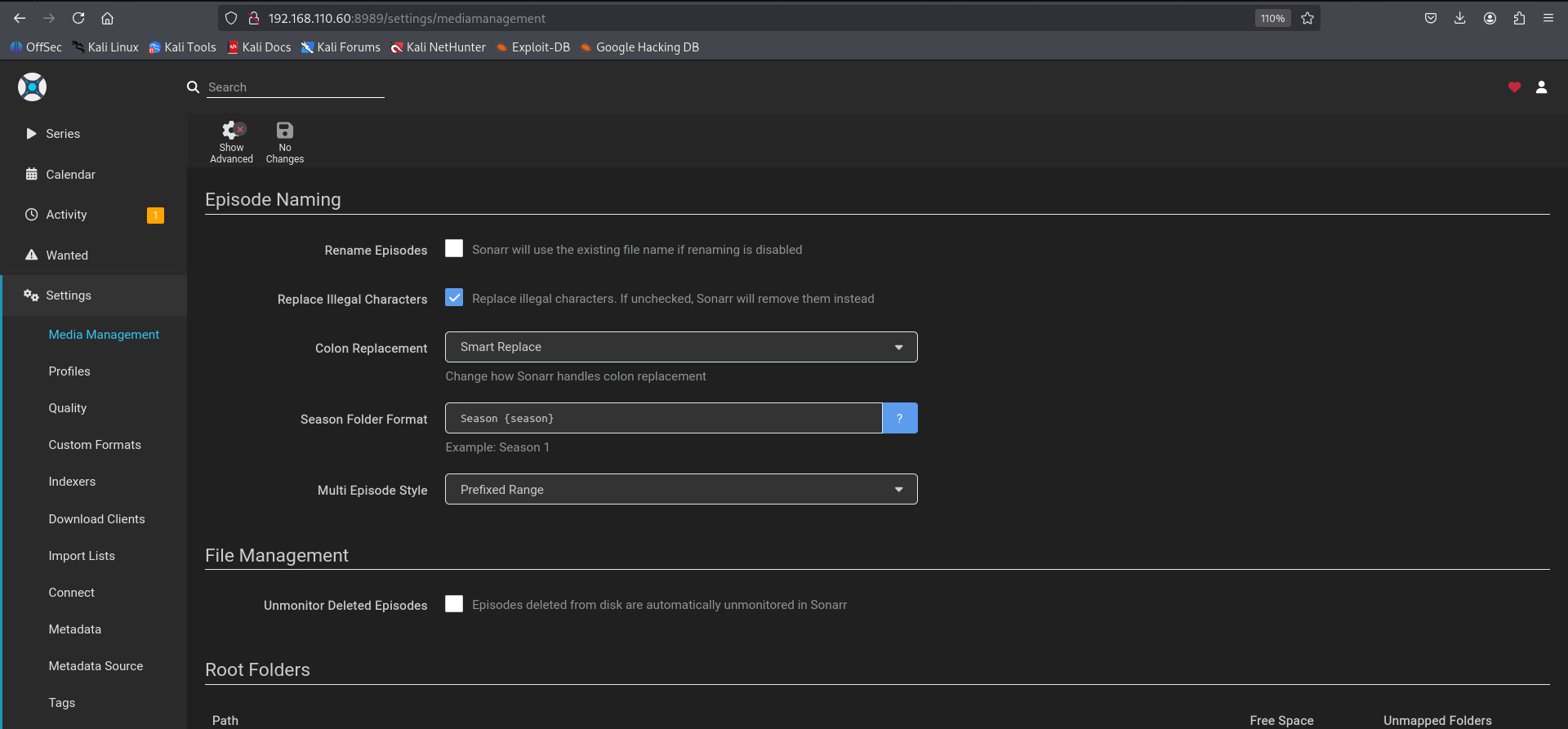Click the No Changes save icon
Image resolution: width=1568 pixels, height=729 pixels.
tap(284, 131)
